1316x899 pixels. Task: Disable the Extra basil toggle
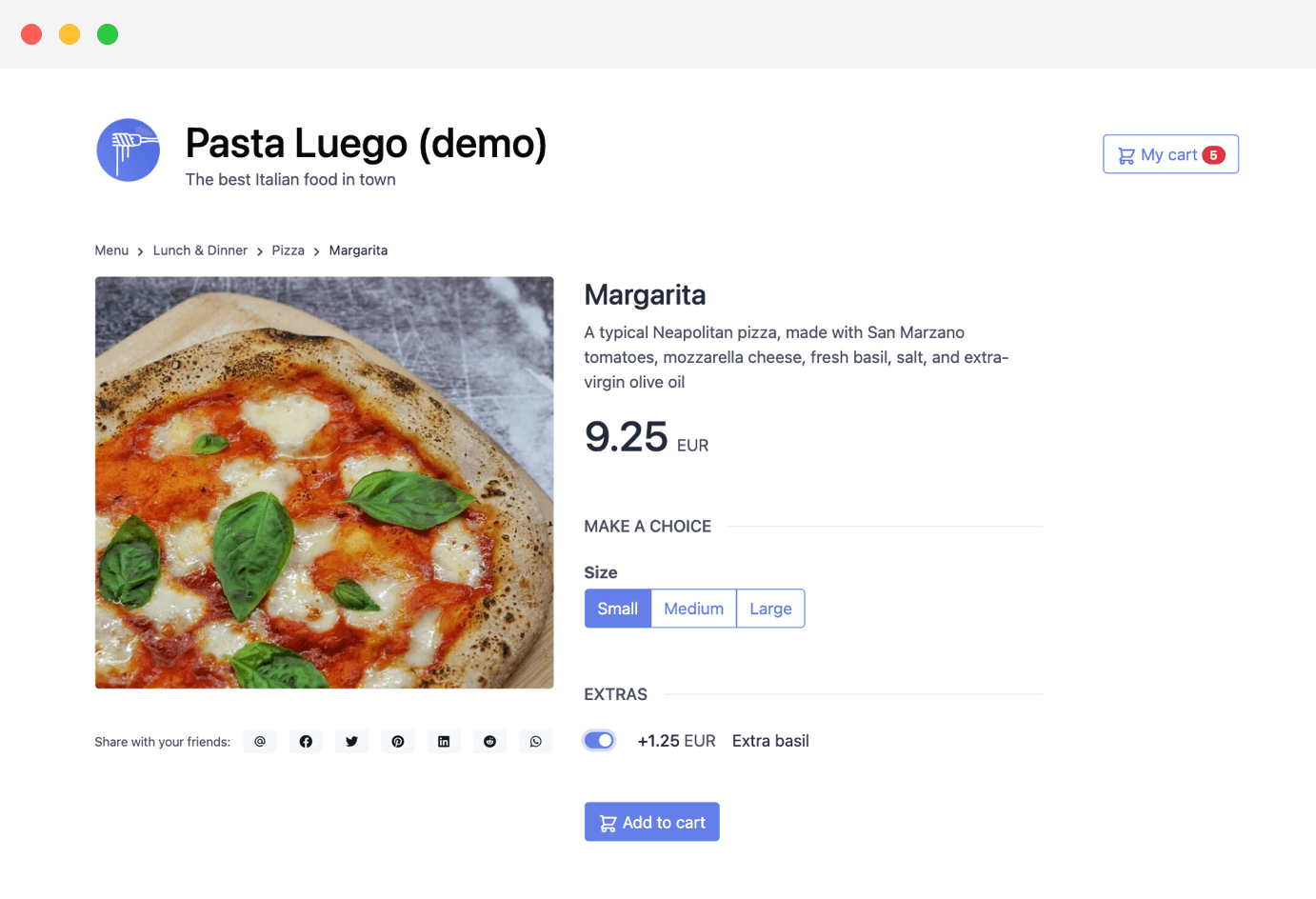click(599, 741)
